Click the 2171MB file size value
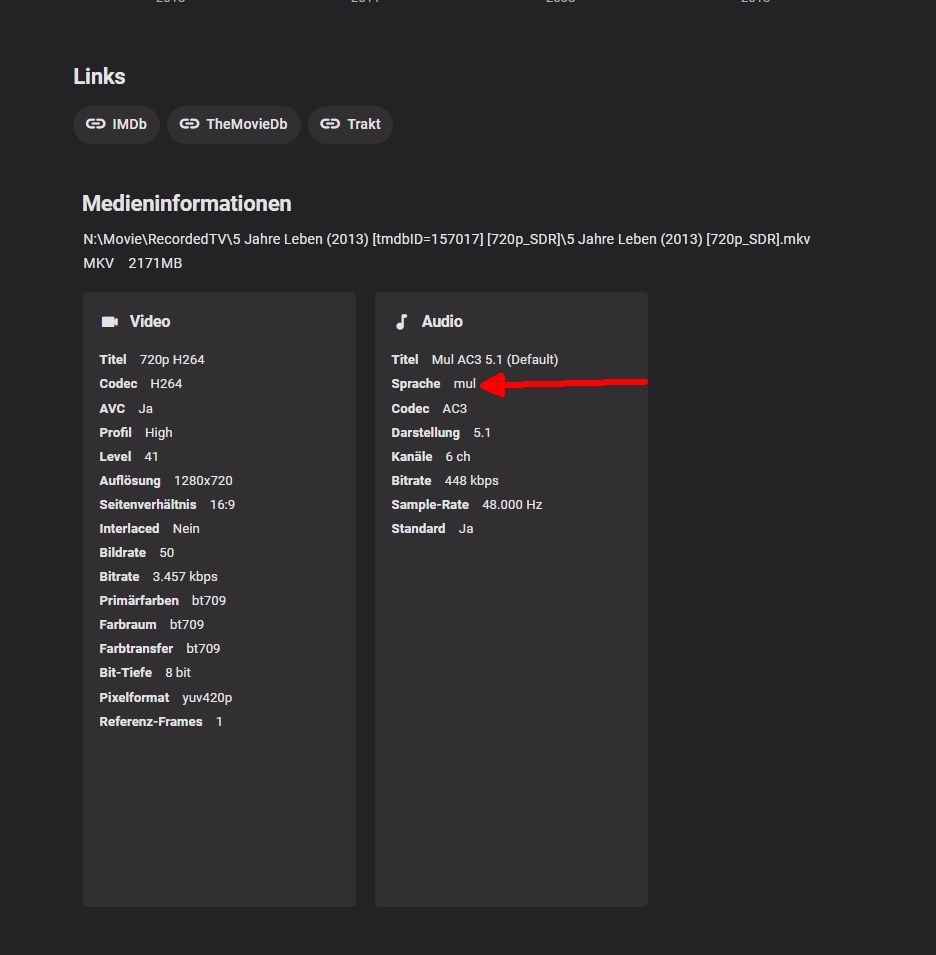Viewport: 936px width, 955px height. (155, 263)
